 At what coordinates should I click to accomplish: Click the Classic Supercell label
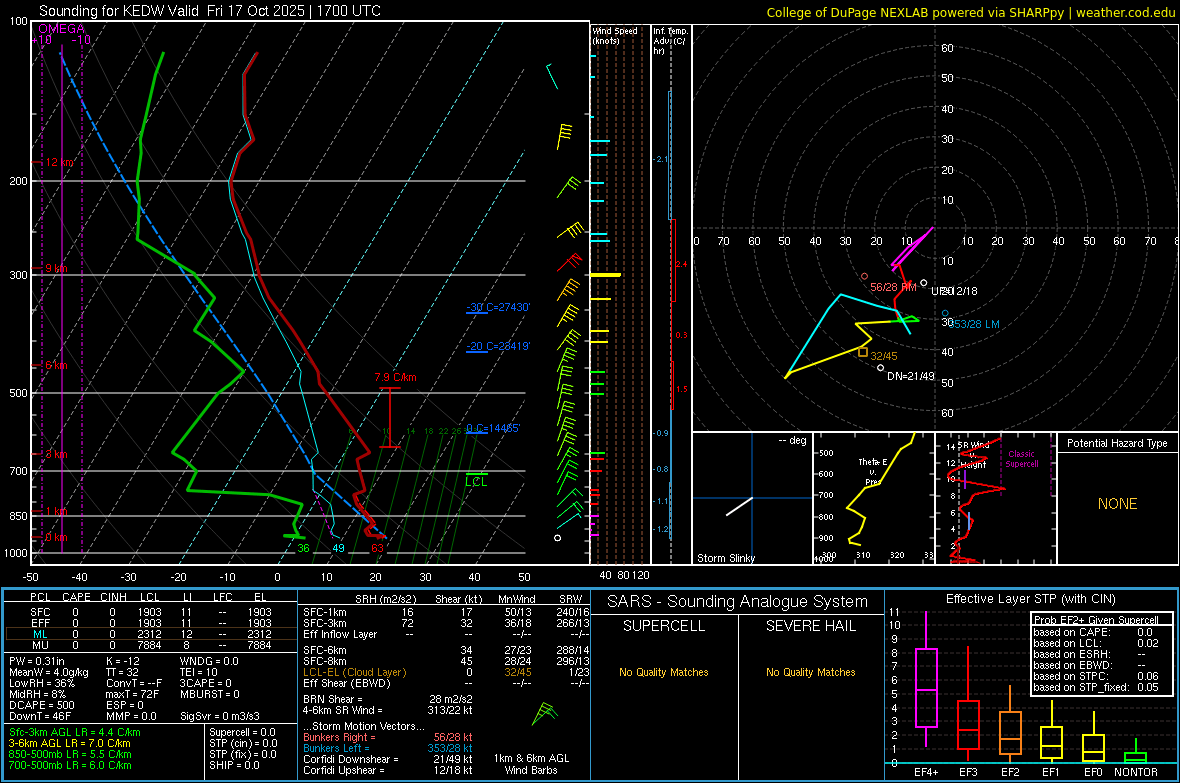(x=1021, y=459)
